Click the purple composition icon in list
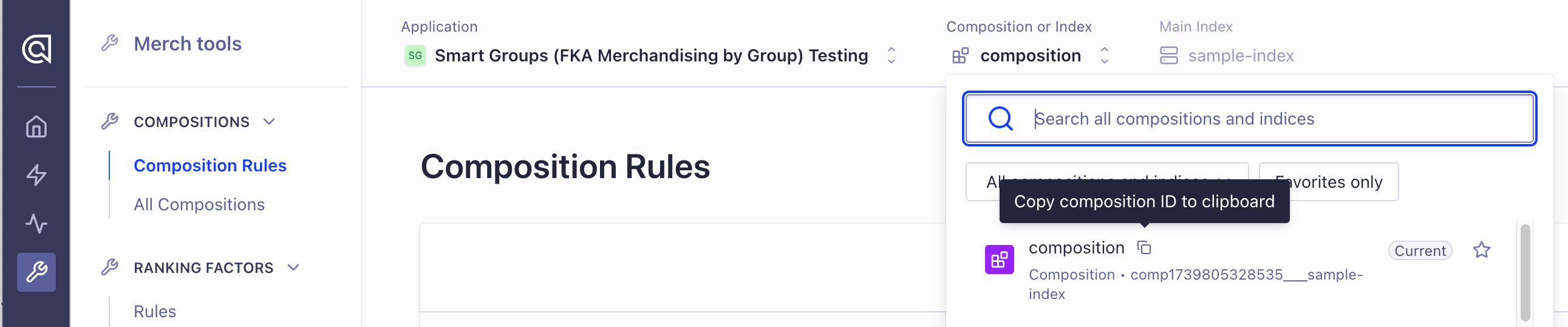Screen dimensions: 1568x327 click(x=1000, y=260)
